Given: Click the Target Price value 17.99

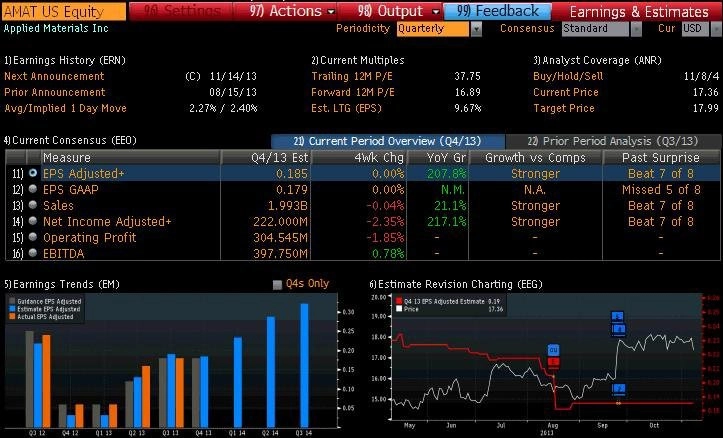Looking at the screenshot, I should tap(706, 108).
